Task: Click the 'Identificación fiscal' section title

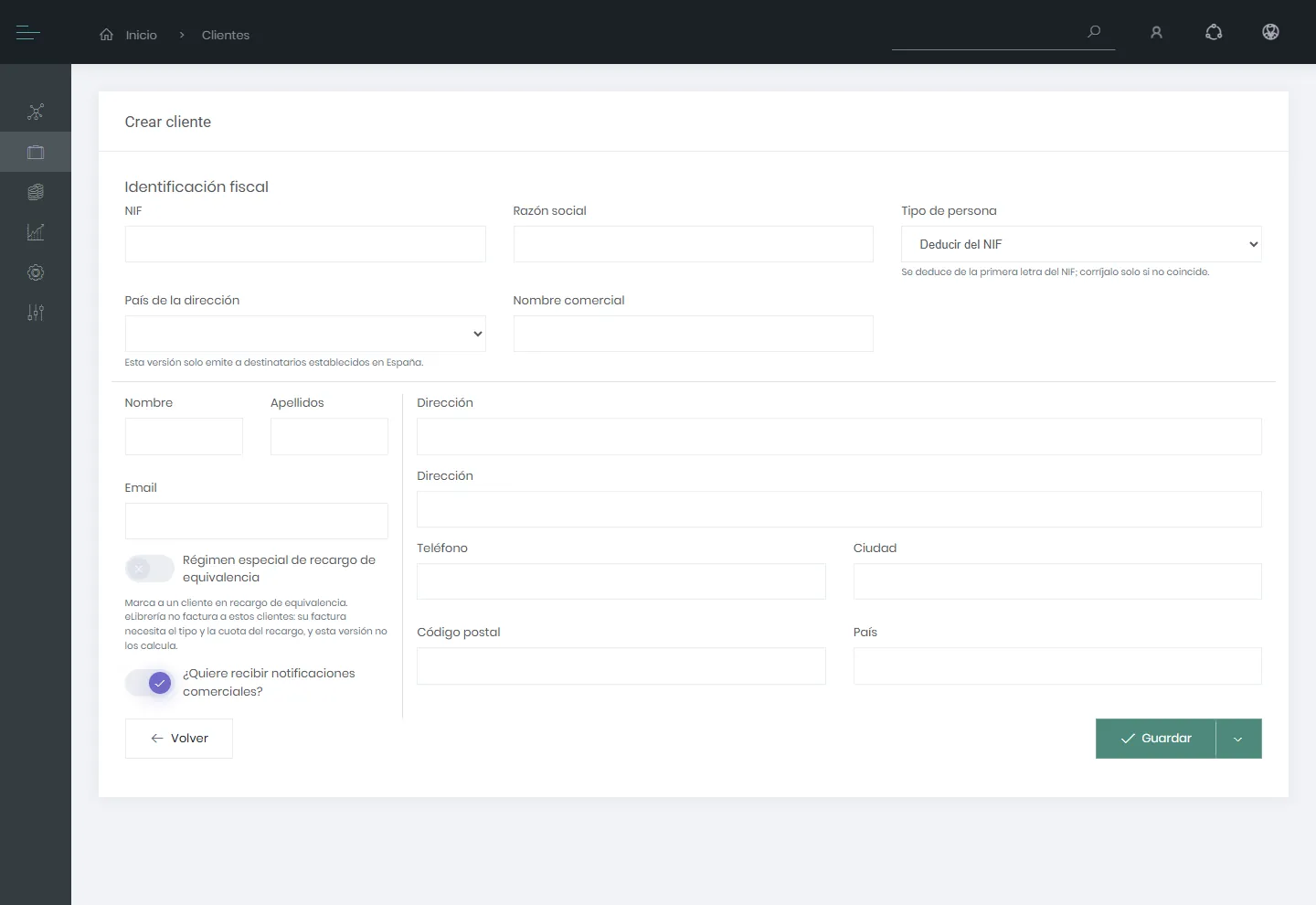Action: pos(196,186)
